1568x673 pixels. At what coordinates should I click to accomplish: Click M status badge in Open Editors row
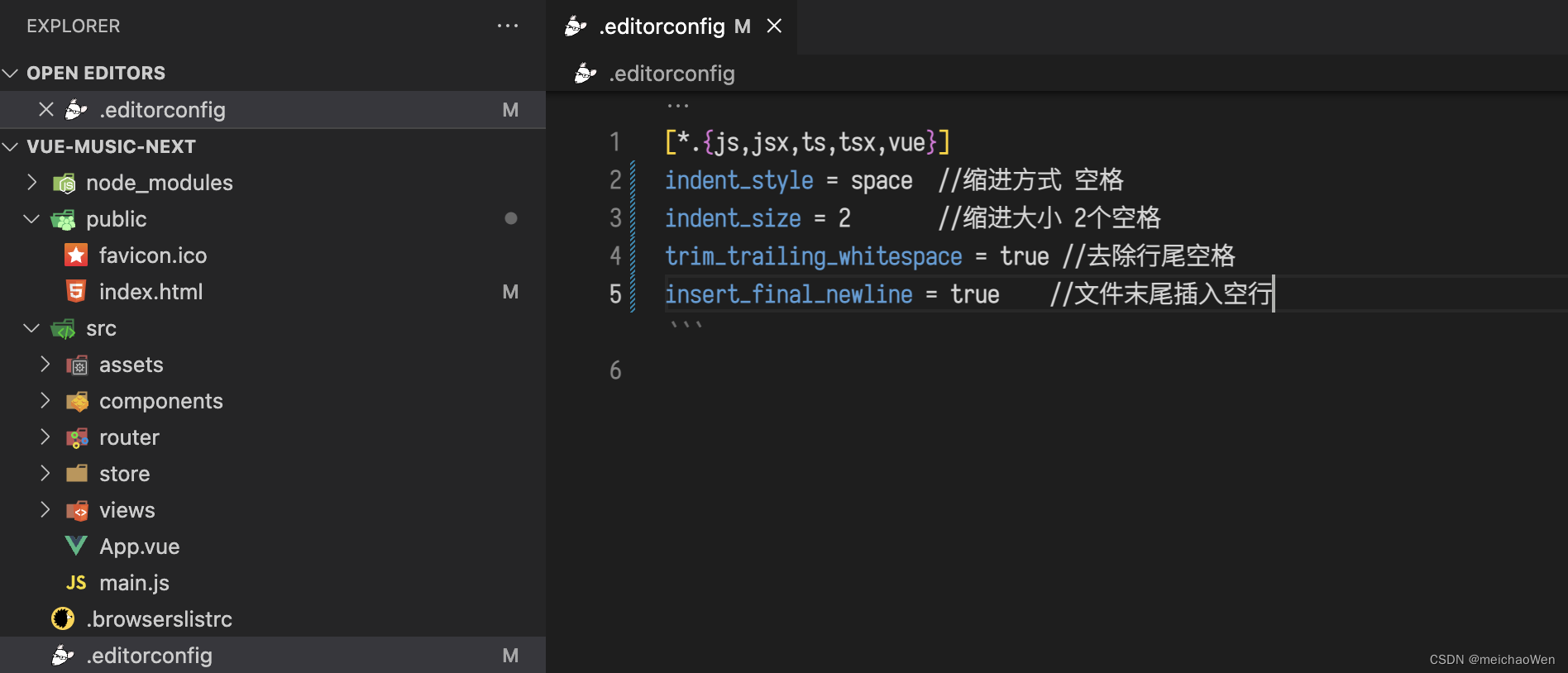(x=511, y=110)
